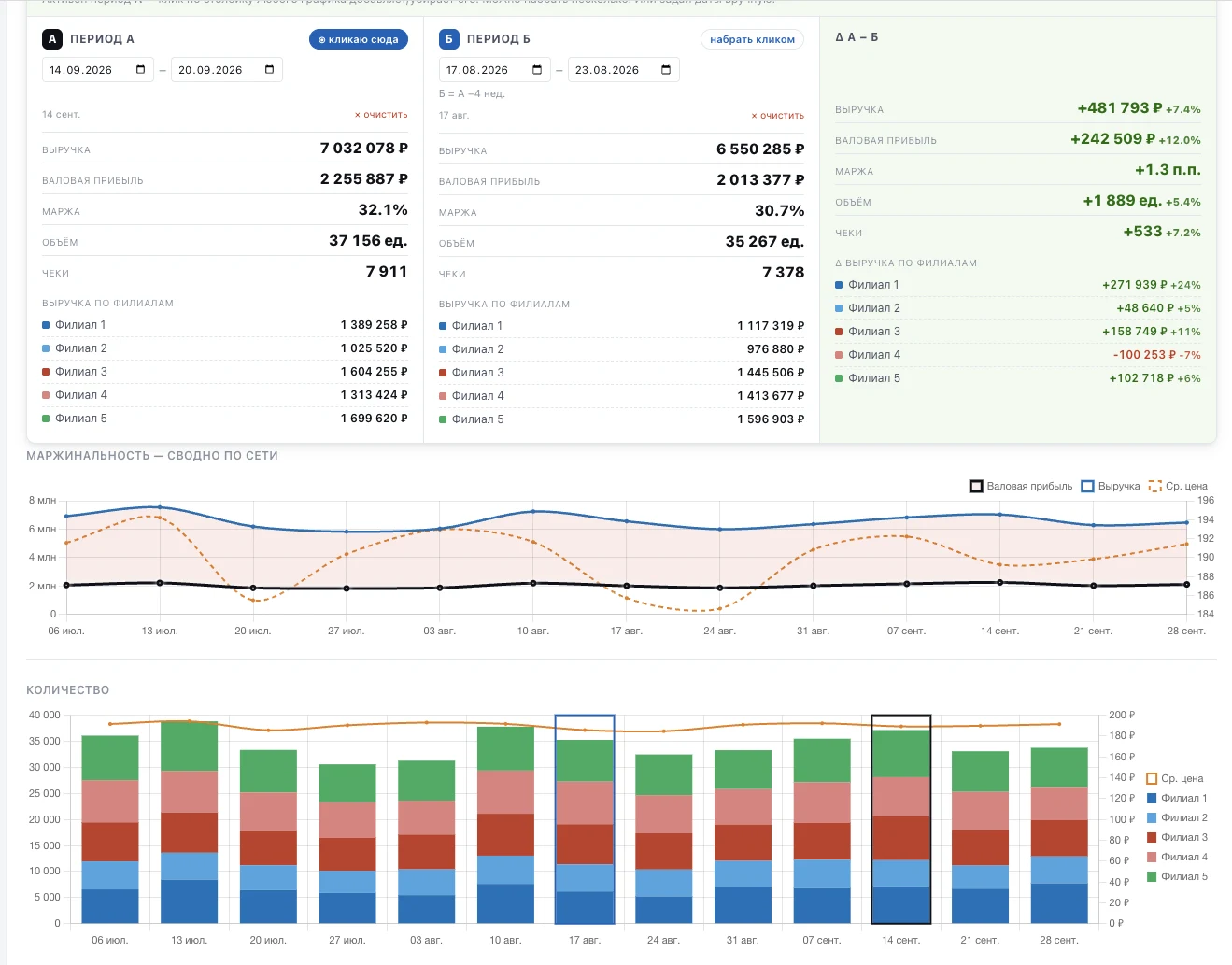
Task: Select the 24 авг. bar in quantity chart
Action: click(664, 839)
